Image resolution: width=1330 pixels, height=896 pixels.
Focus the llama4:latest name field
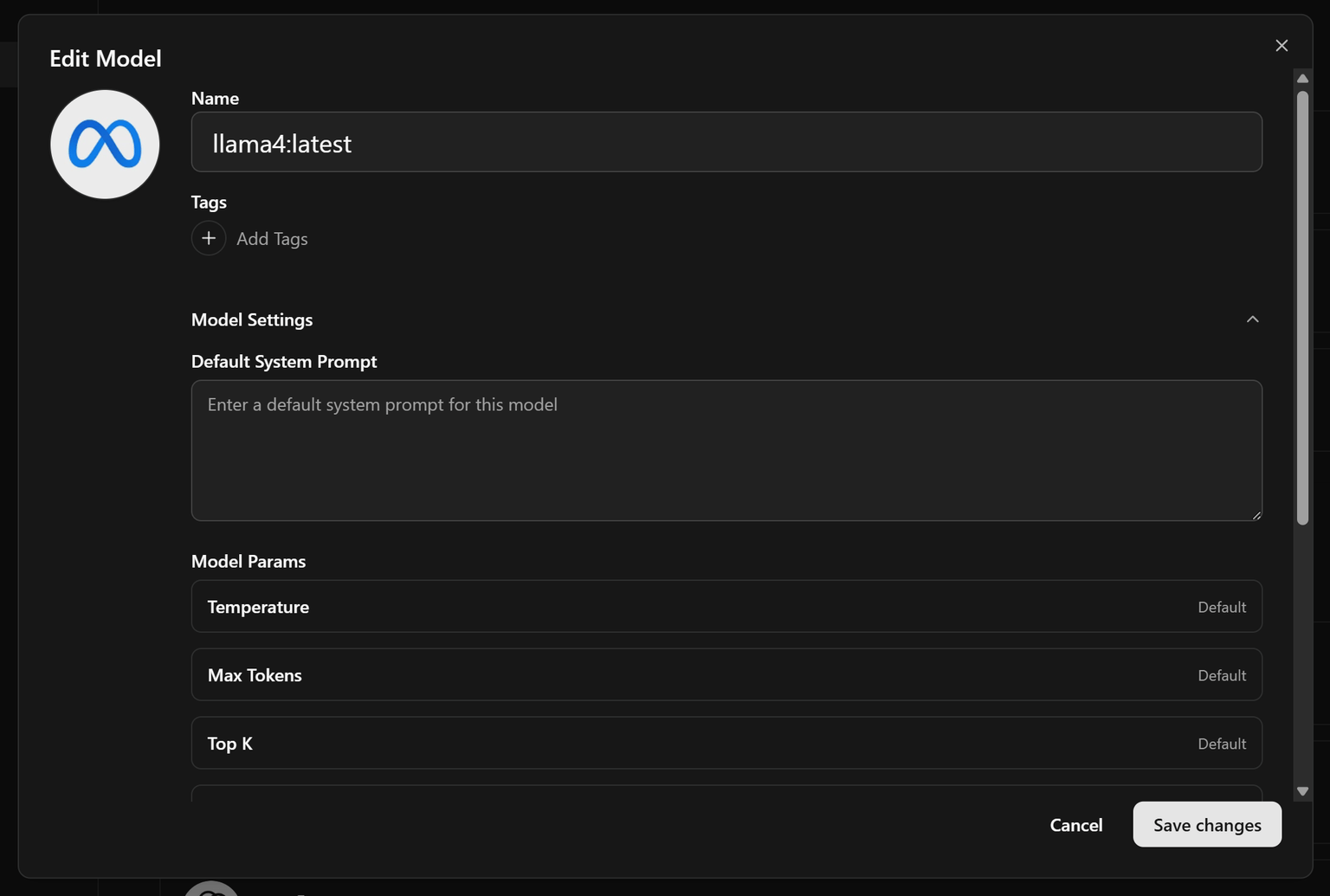coord(726,143)
